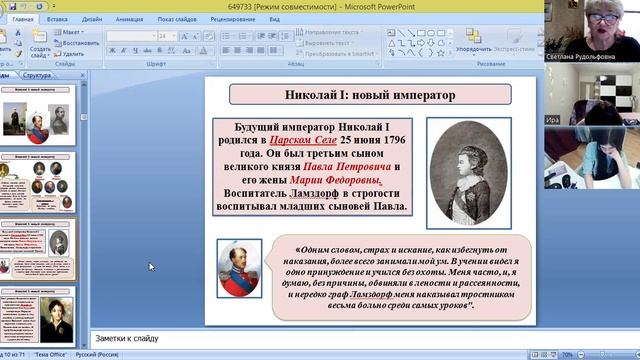The image size is (640, 360).
Task: Select the rectangle shape in shapes gallery
Action: click(421, 33)
